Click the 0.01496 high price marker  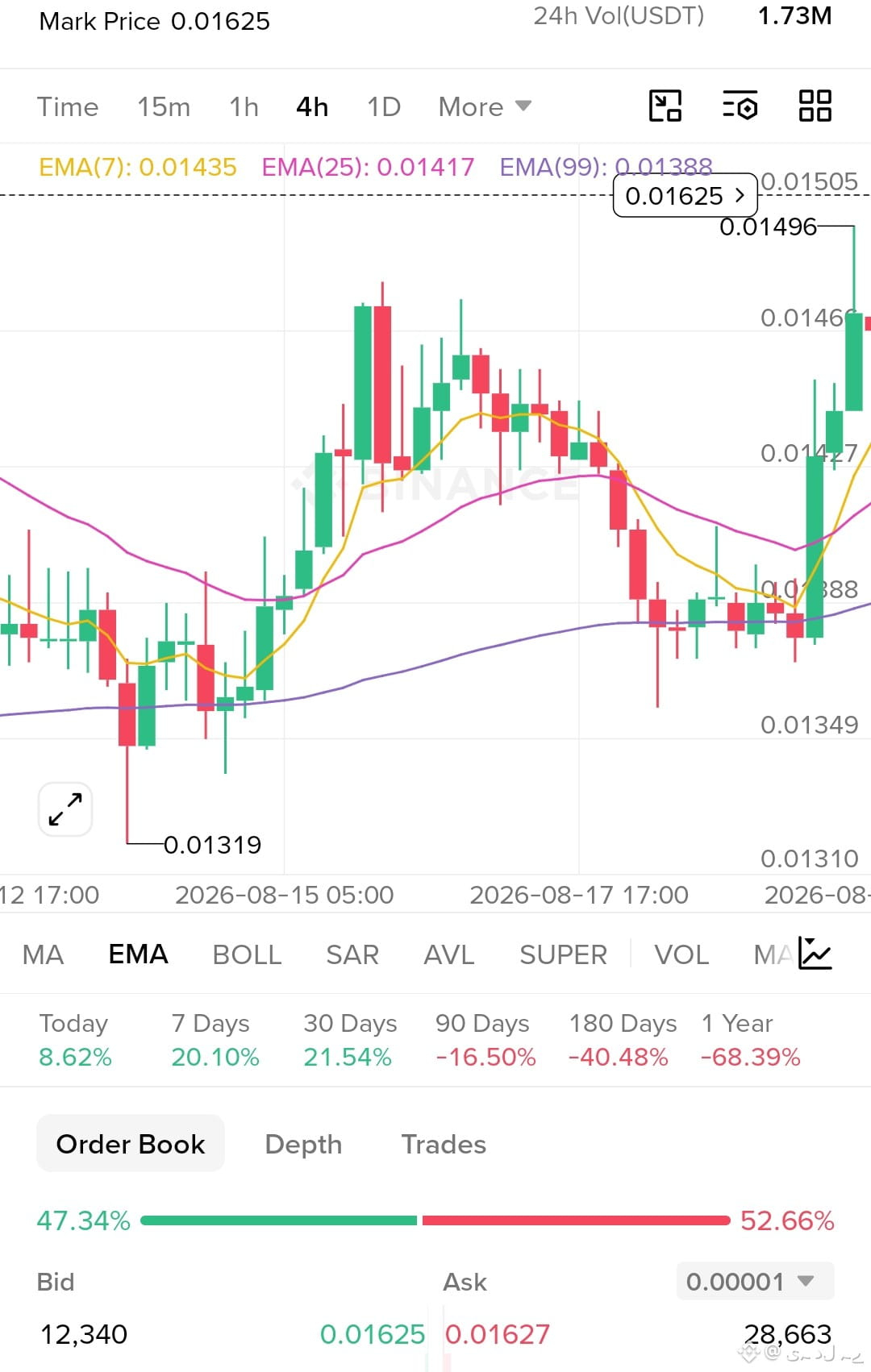768,227
